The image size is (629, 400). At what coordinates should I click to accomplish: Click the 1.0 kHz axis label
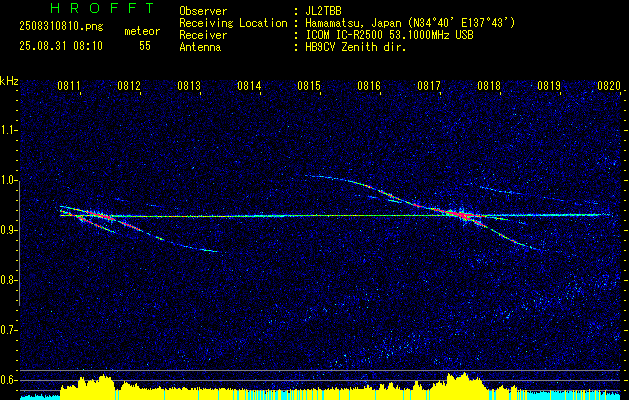(8, 180)
